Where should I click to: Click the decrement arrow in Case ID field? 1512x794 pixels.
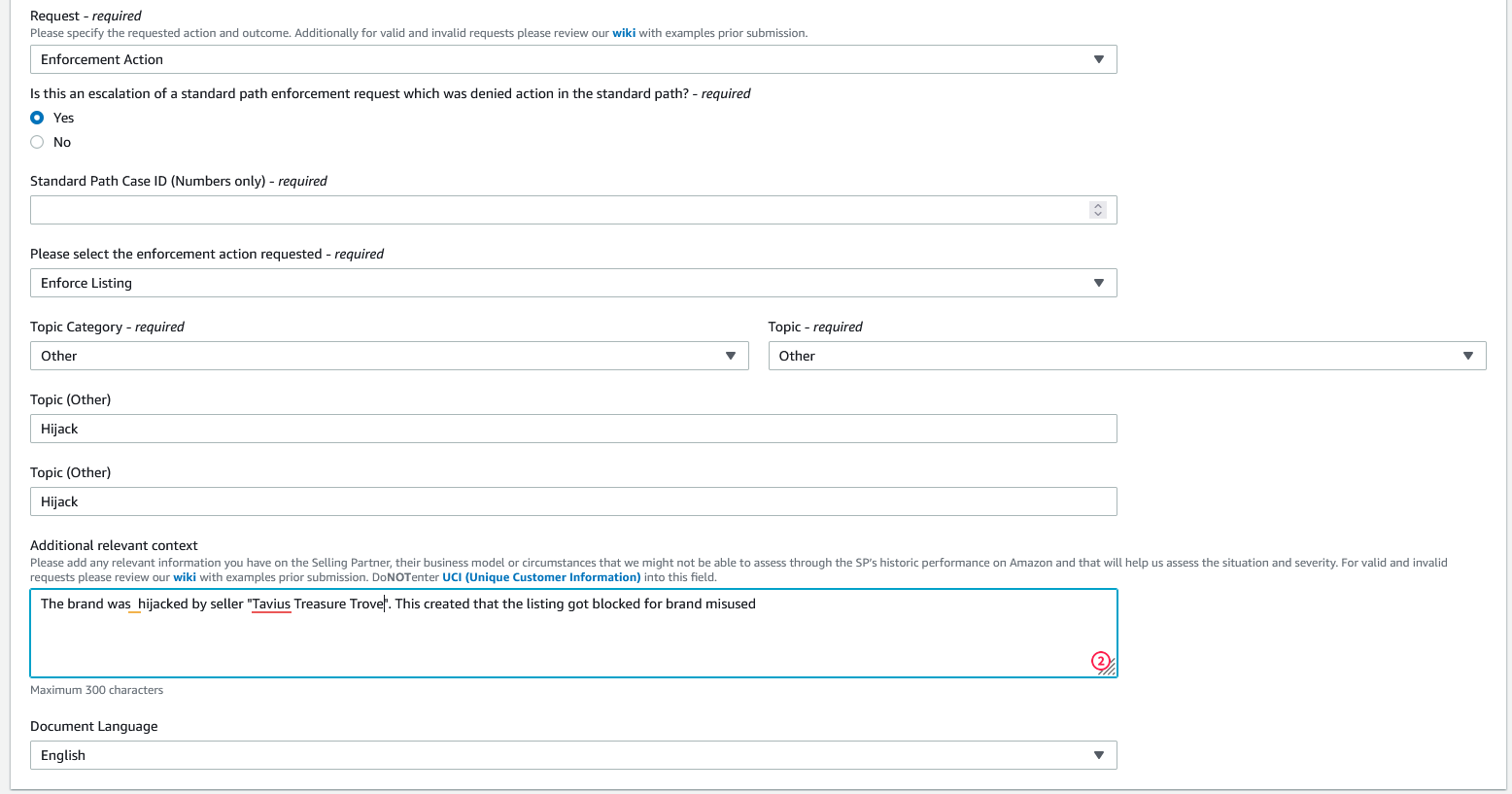click(1098, 214)
